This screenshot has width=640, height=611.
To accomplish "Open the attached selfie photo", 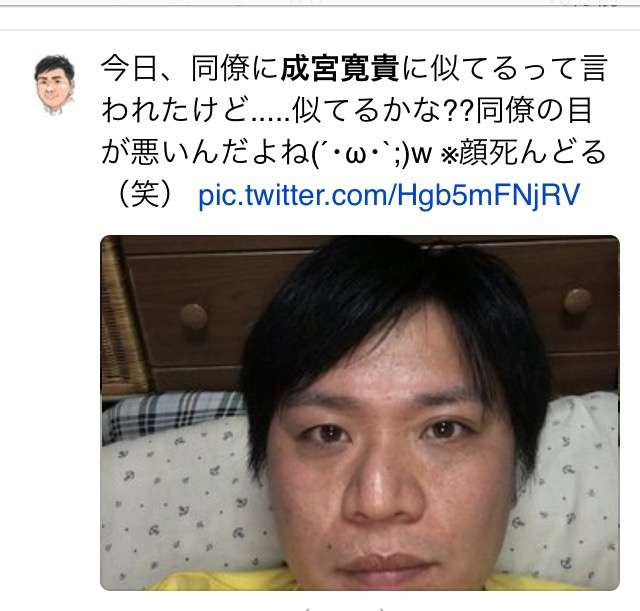I will pos(360,413).
